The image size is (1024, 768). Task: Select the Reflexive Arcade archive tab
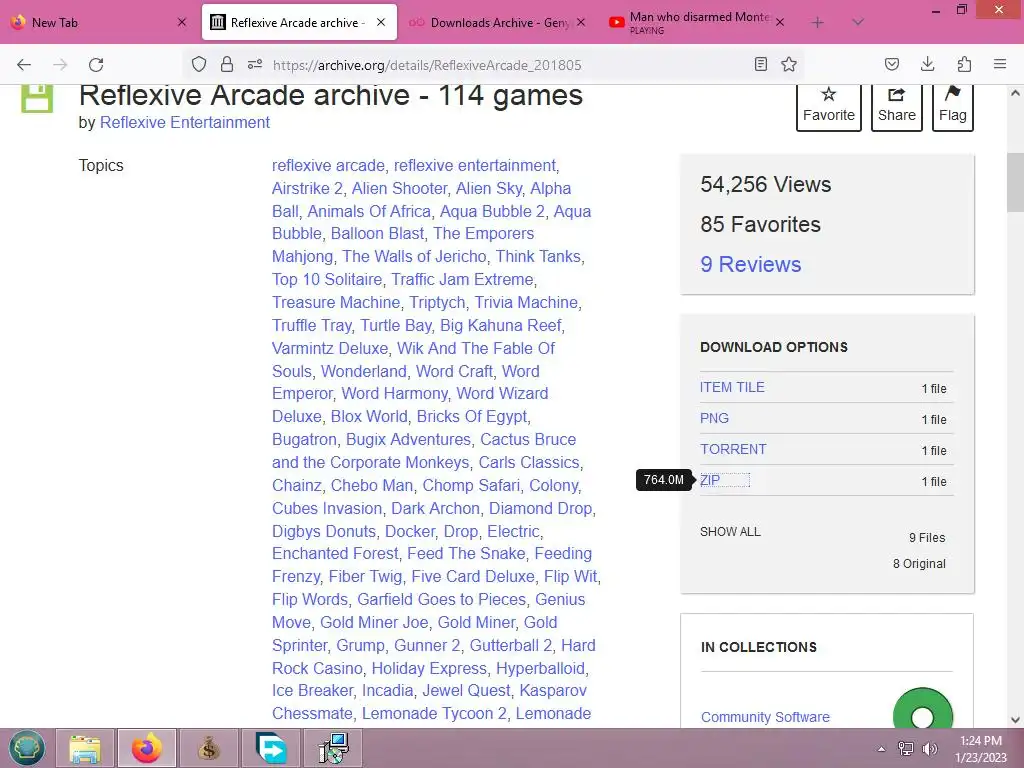[299, 22]
